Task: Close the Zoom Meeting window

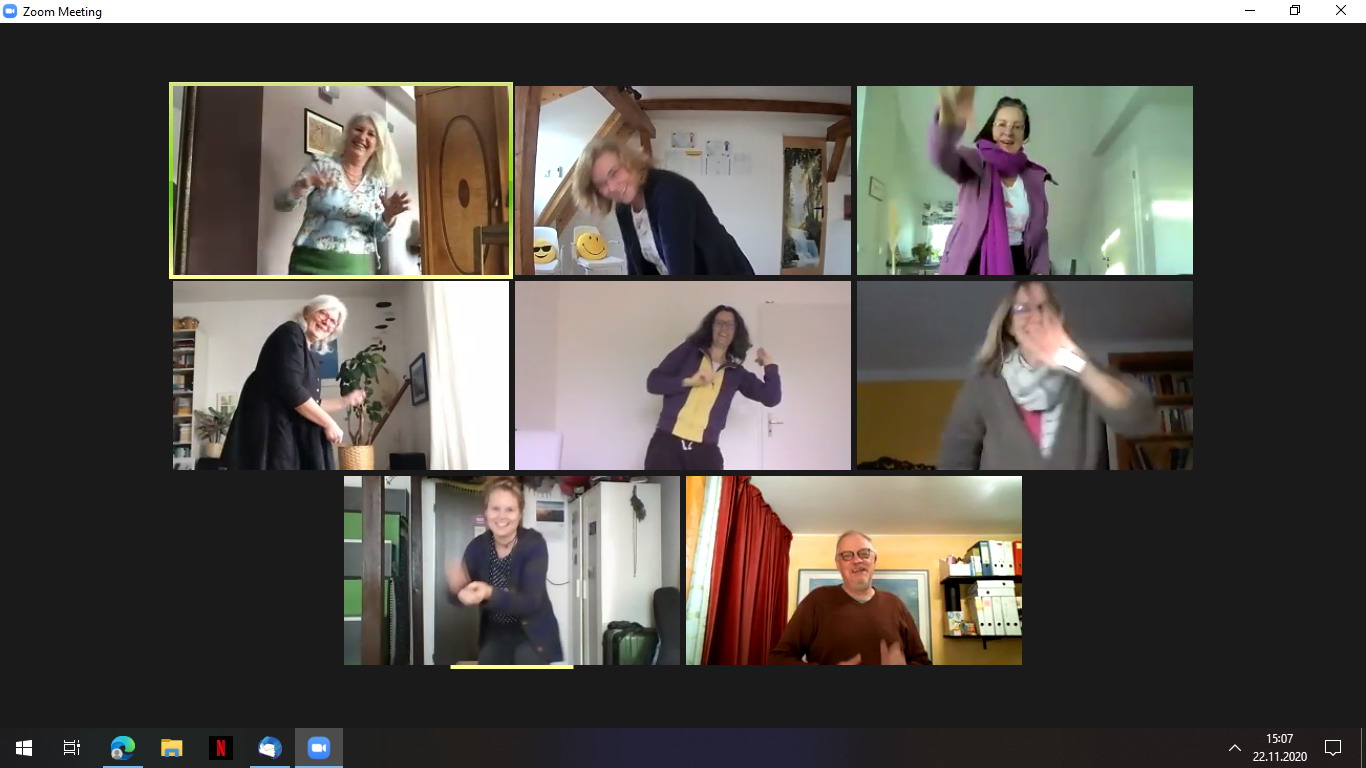Action: [1341, 11]
